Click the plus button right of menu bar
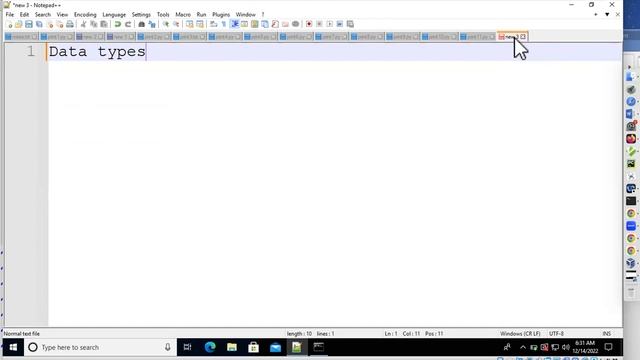Screen dimensions: 640x360 pyautogui.click(x=596, y=14)
